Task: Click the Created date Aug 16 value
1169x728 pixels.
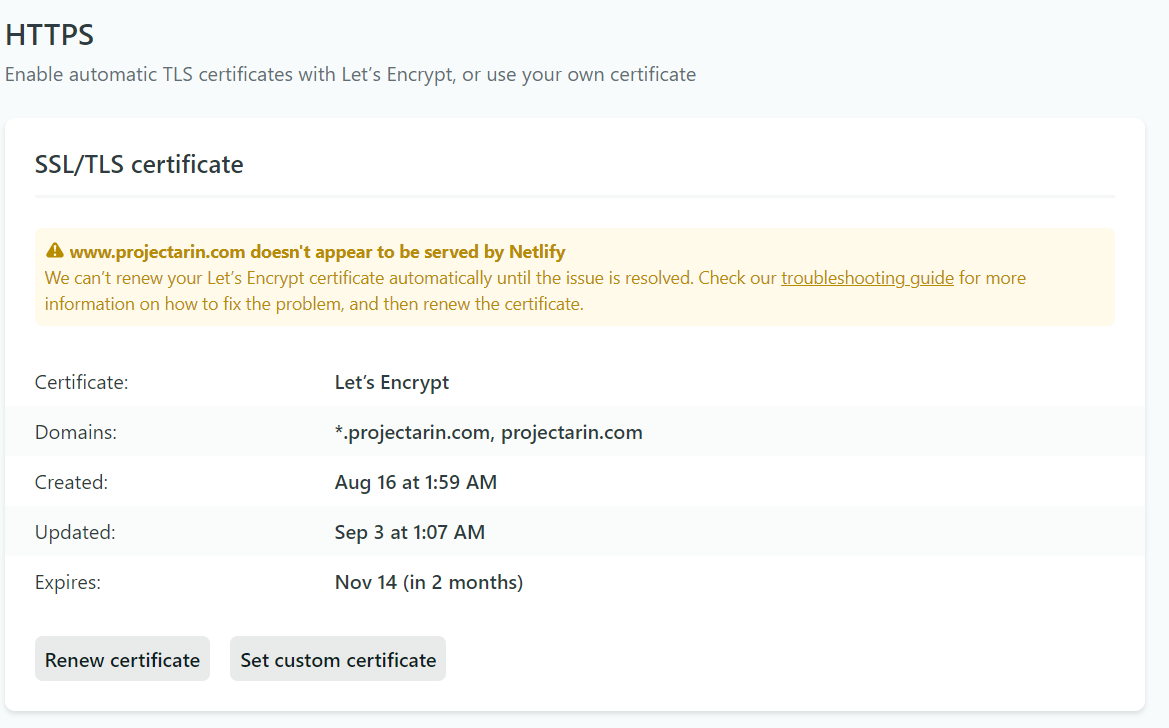Action: click(415, 483)
